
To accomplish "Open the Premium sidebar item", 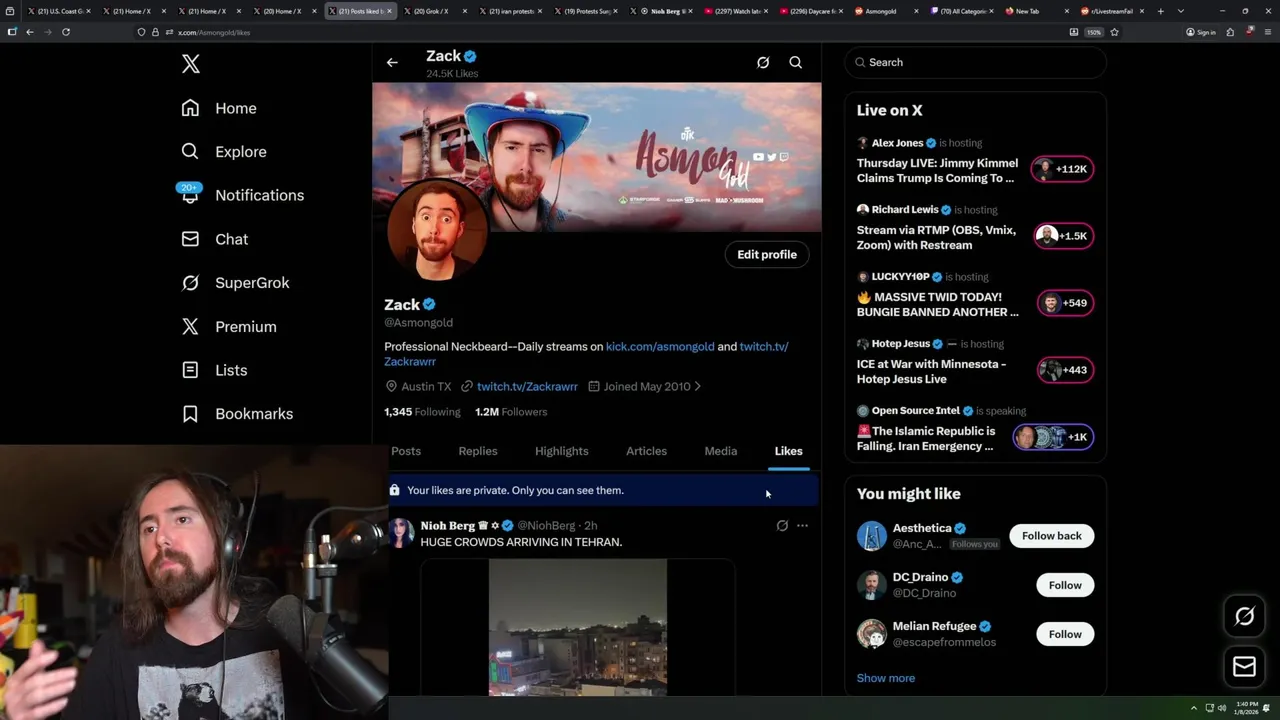I will (229, 327).
